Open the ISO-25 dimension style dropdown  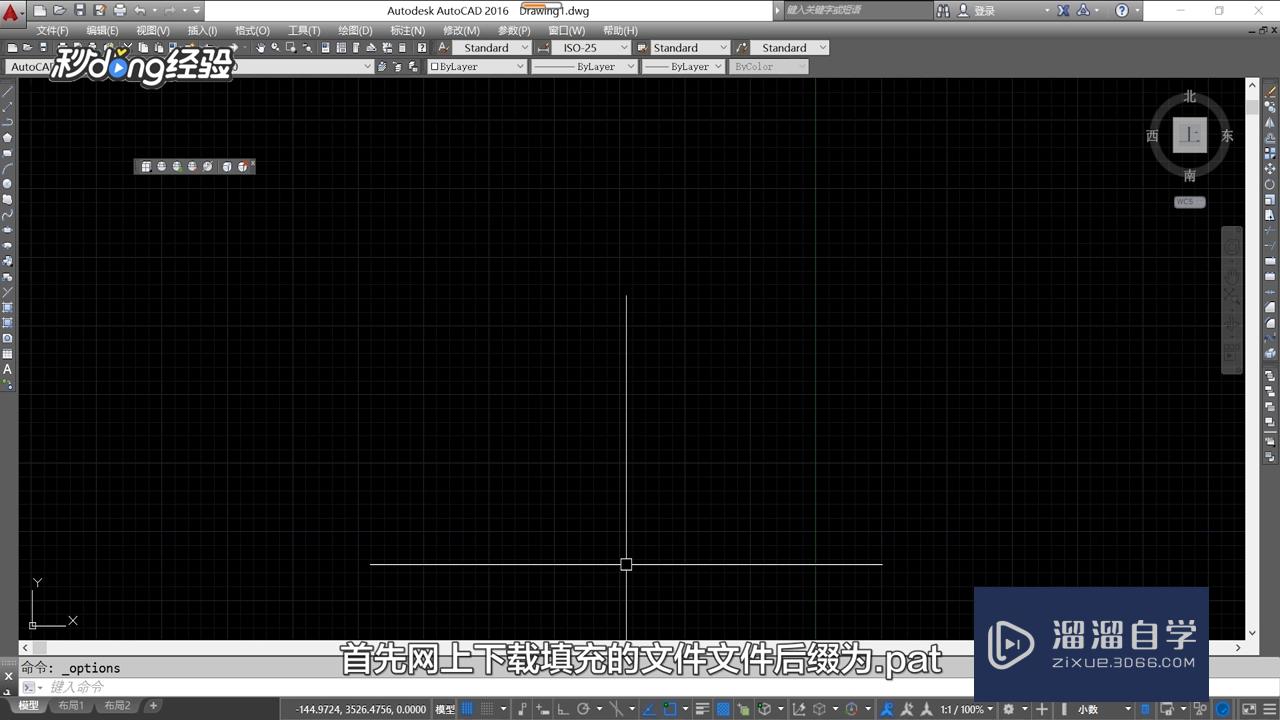591,47
